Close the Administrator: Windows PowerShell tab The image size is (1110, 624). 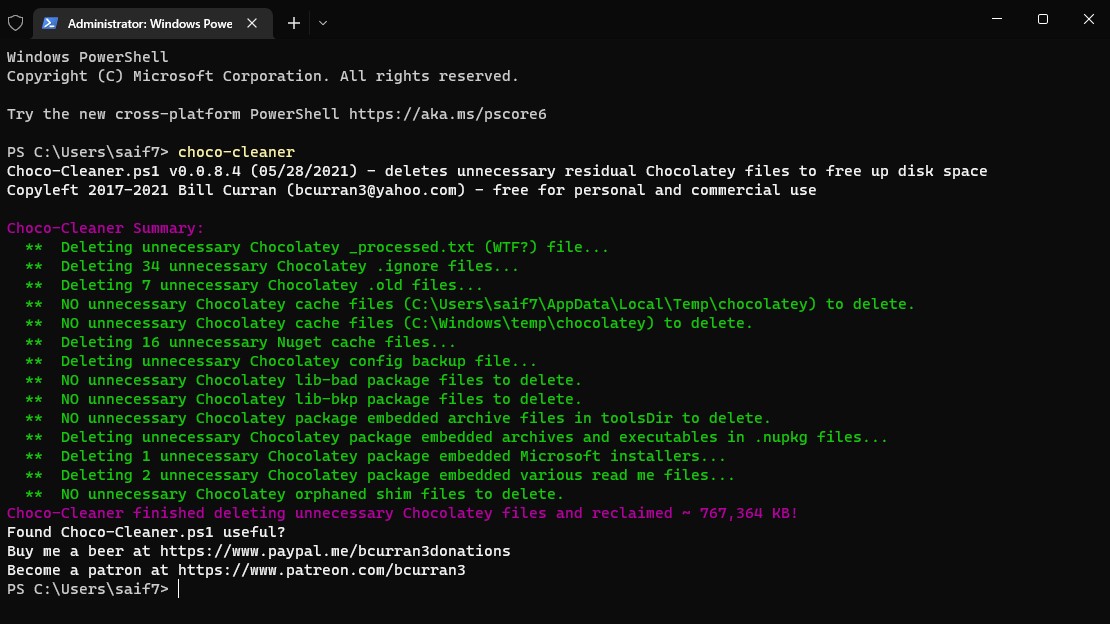coord(256,22)
